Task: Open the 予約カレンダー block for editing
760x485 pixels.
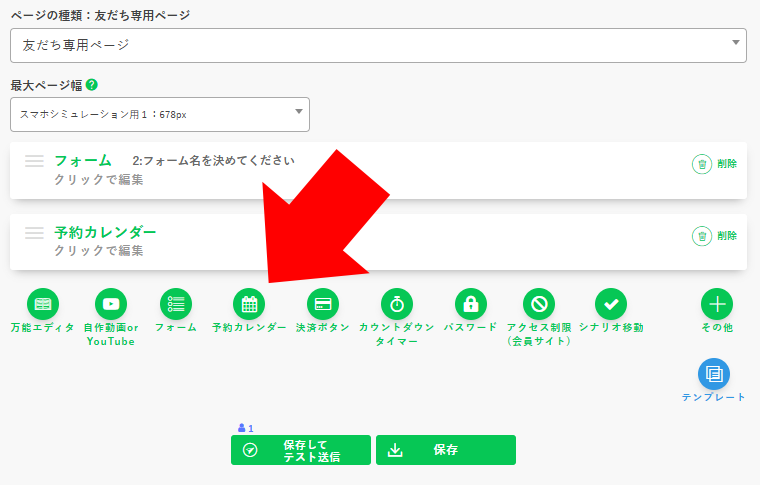Action: coord(378,242)
